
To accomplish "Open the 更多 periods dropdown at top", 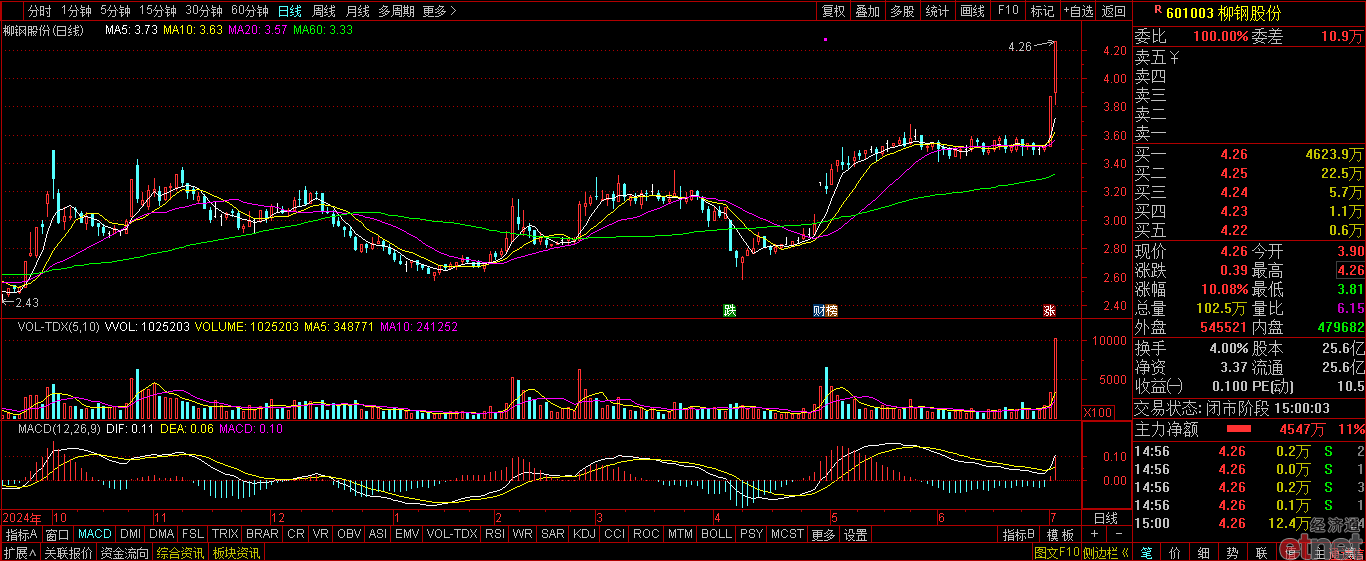I will [439, 11].
